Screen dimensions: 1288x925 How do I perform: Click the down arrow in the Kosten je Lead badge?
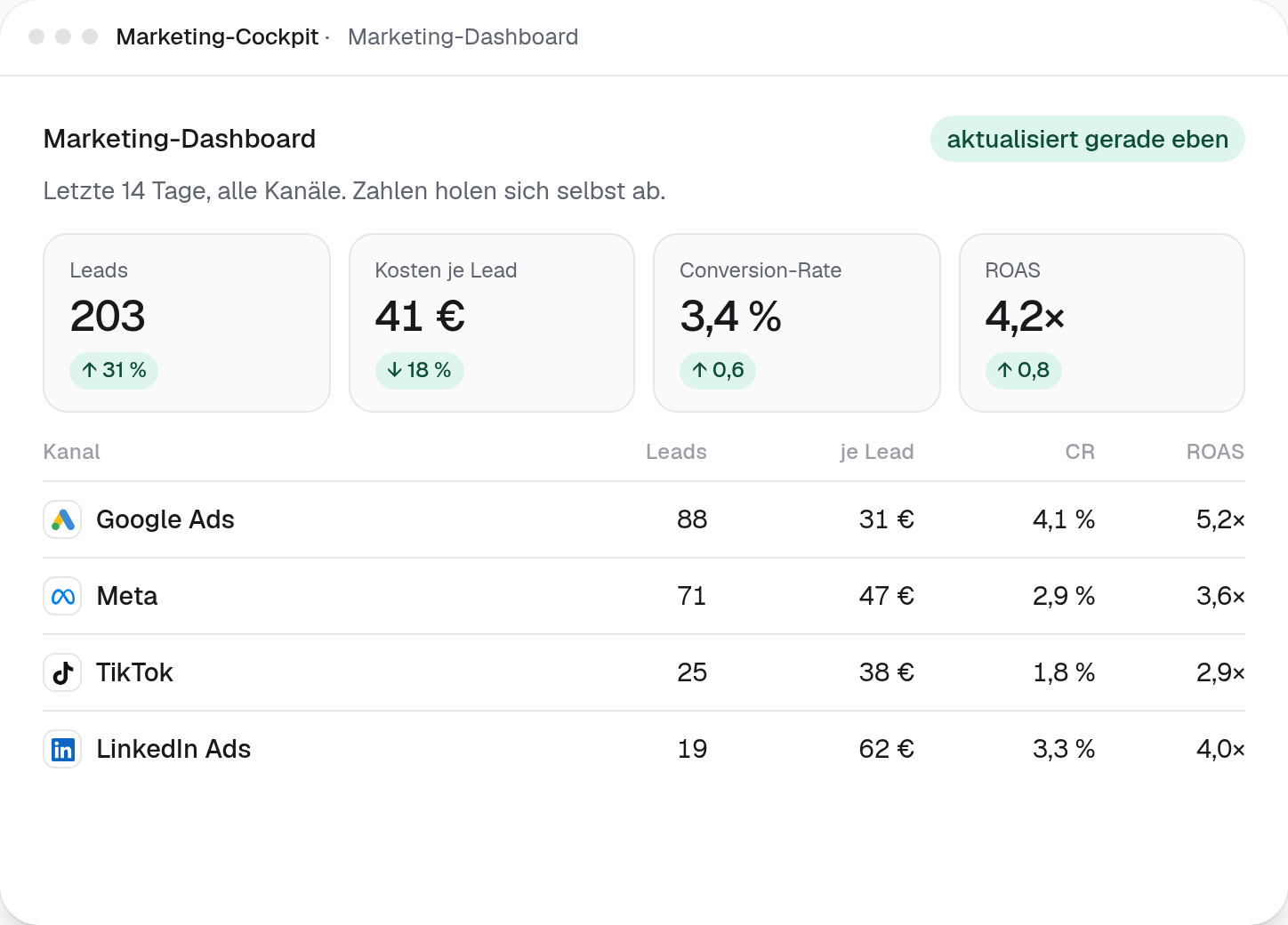tap(395, 370)
